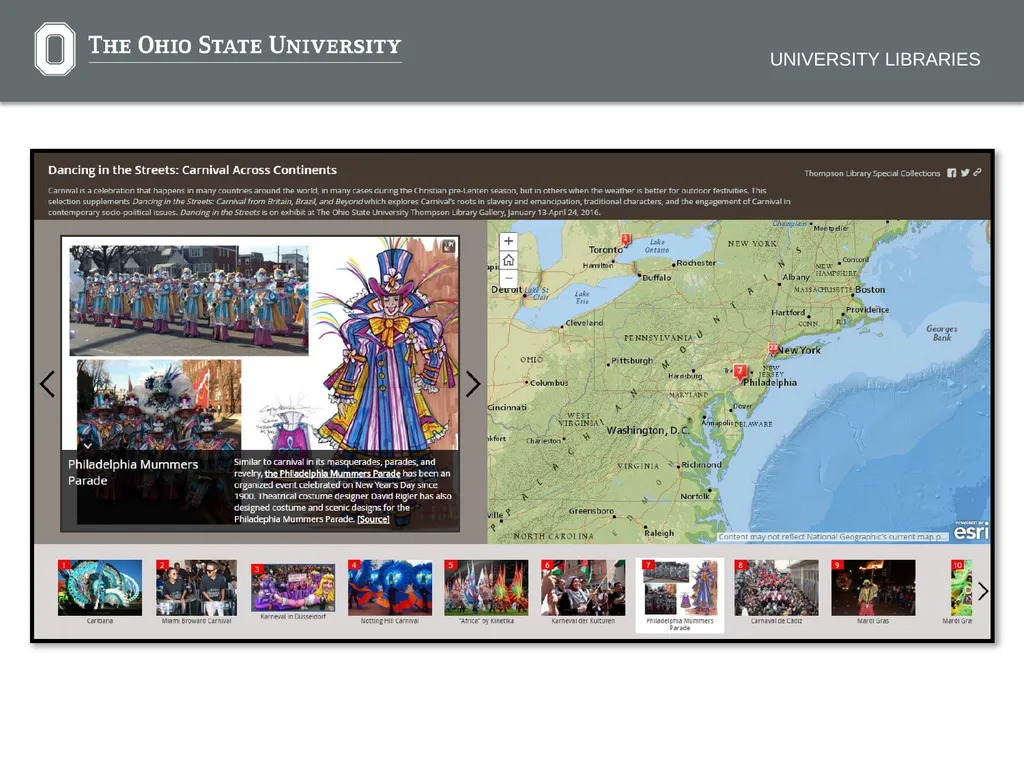The image size is (1024, 768).
Task: Click the University Libraries header text
Action: click(875, 59)
